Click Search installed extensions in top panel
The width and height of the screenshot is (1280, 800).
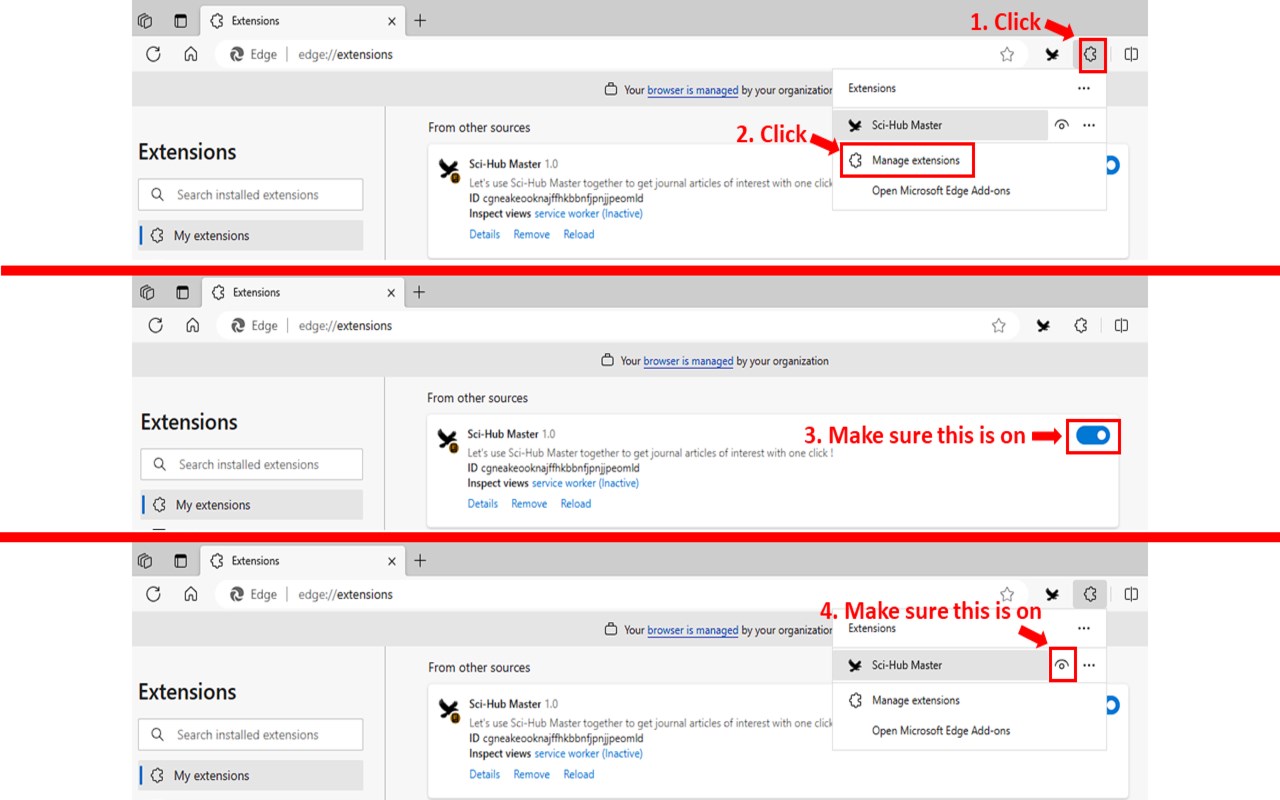[250, 195]
